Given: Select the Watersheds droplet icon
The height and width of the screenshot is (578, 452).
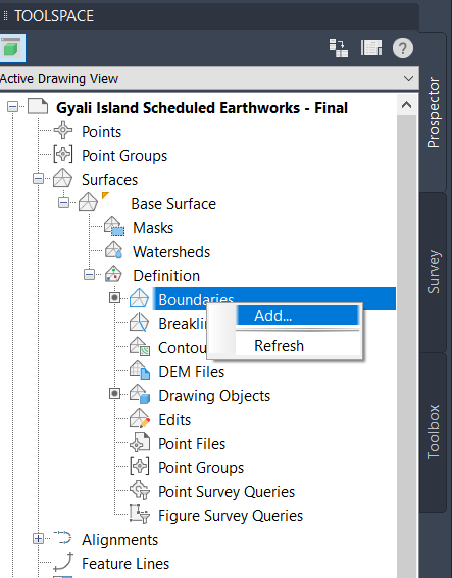Looking at the screenshot, I should [114, 251].
